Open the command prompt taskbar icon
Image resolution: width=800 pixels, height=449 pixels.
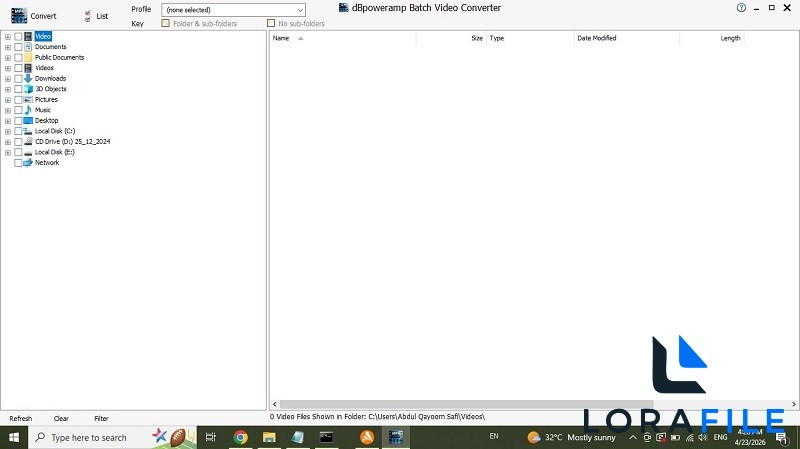point(326,437)
